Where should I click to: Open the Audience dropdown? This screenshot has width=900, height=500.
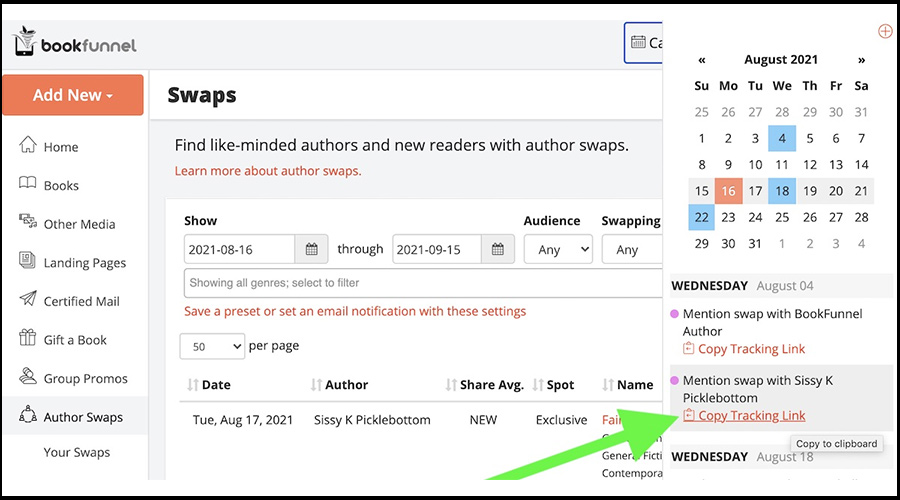[558, 249]
